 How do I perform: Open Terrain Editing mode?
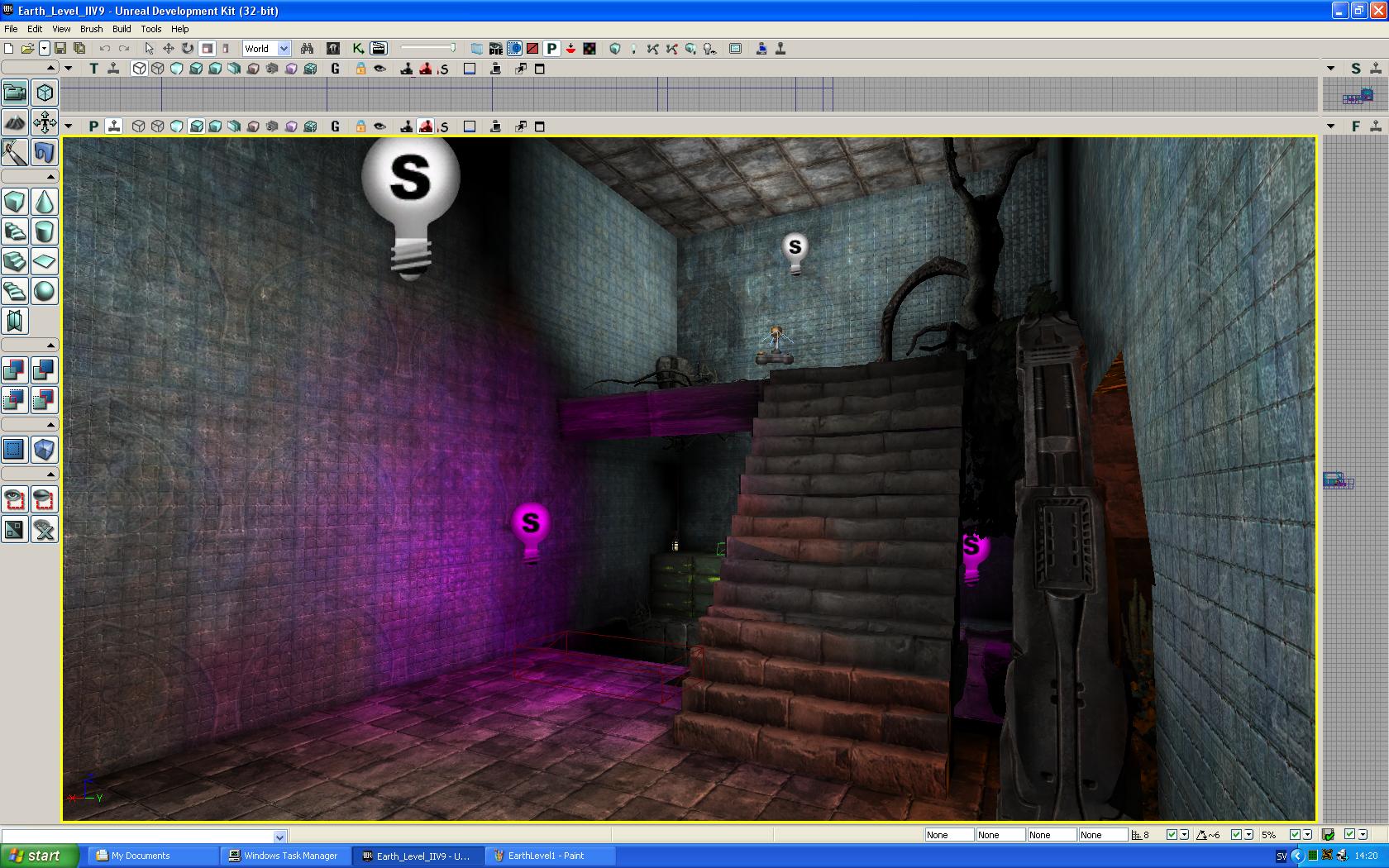tap(15, 123)
